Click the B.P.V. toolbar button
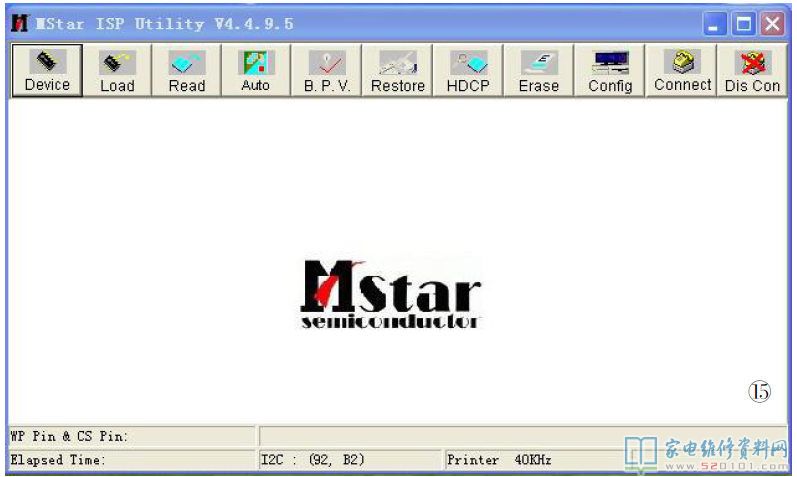This screenshot has width=797, height=477. point(327,71)
